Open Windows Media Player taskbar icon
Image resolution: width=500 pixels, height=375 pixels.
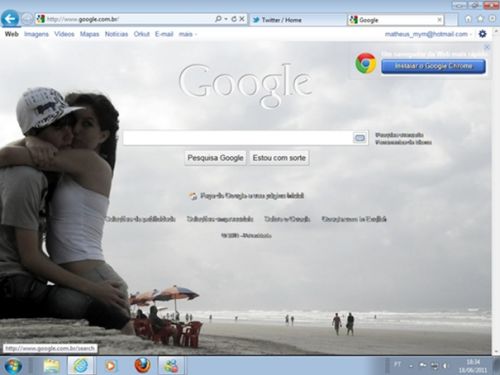110,366
